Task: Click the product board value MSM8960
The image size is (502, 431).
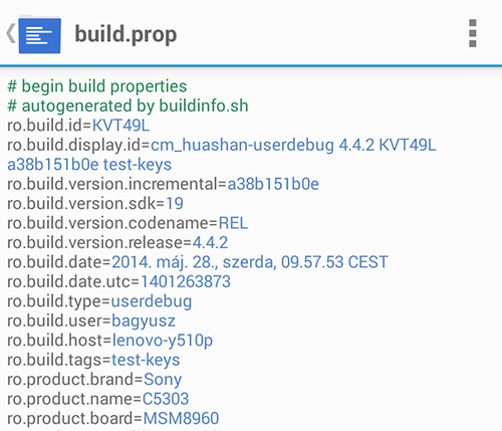Action: pos(181,418)
